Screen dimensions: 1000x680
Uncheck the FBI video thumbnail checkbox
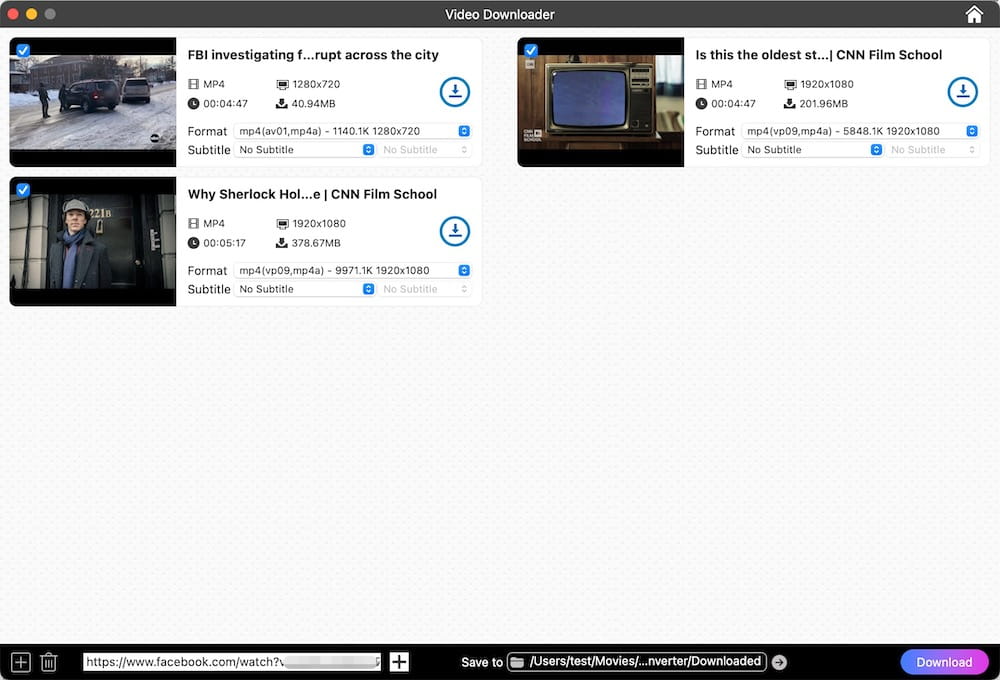pyautogui.click(x=23, y=48)
